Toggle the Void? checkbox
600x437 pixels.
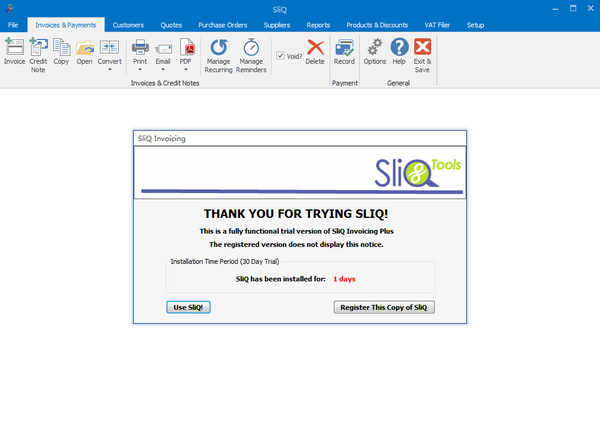tap(280, 56)
